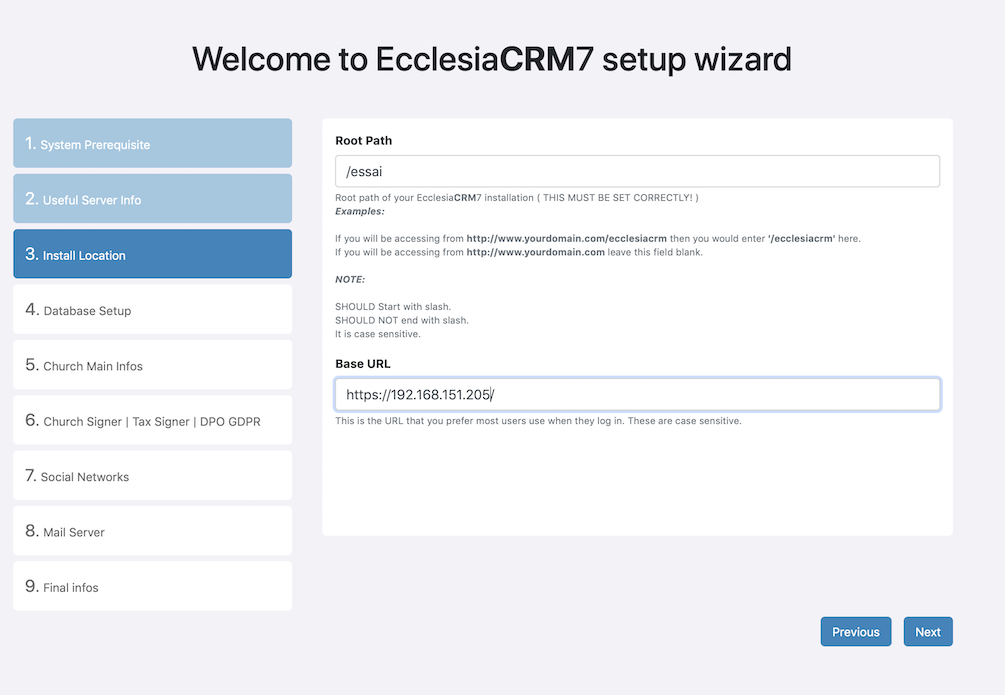The height and width of the screenshot is (695, 1005).
Task: Click the Root Path input field
Action: coord(637,171)
